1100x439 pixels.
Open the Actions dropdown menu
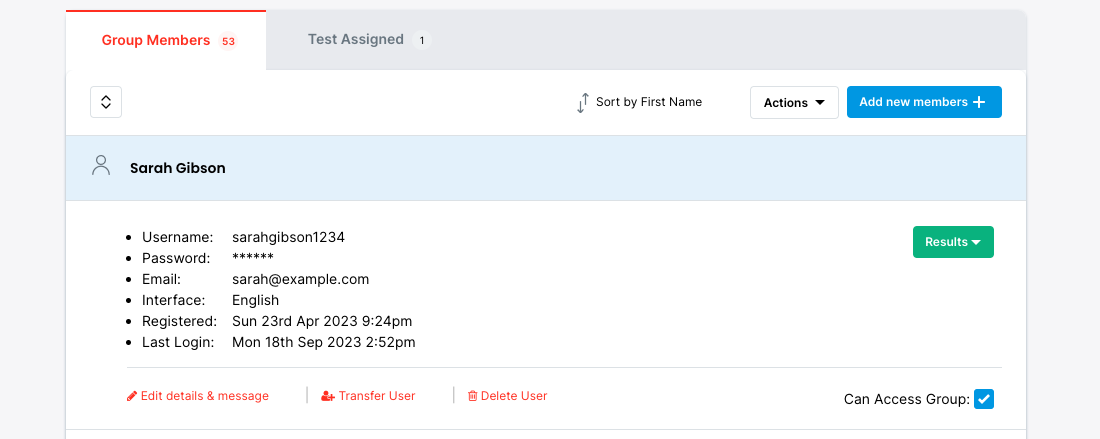point(794,102)
